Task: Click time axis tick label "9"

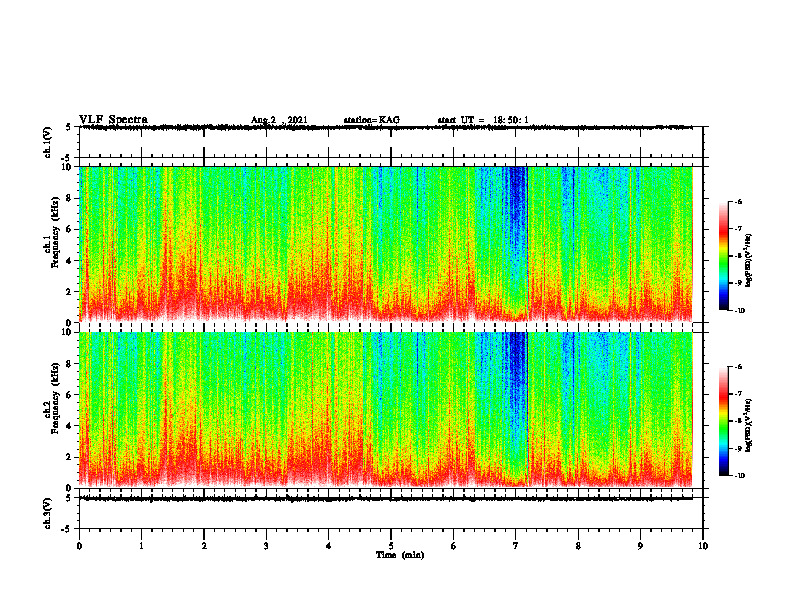Action: coord(640,546)
